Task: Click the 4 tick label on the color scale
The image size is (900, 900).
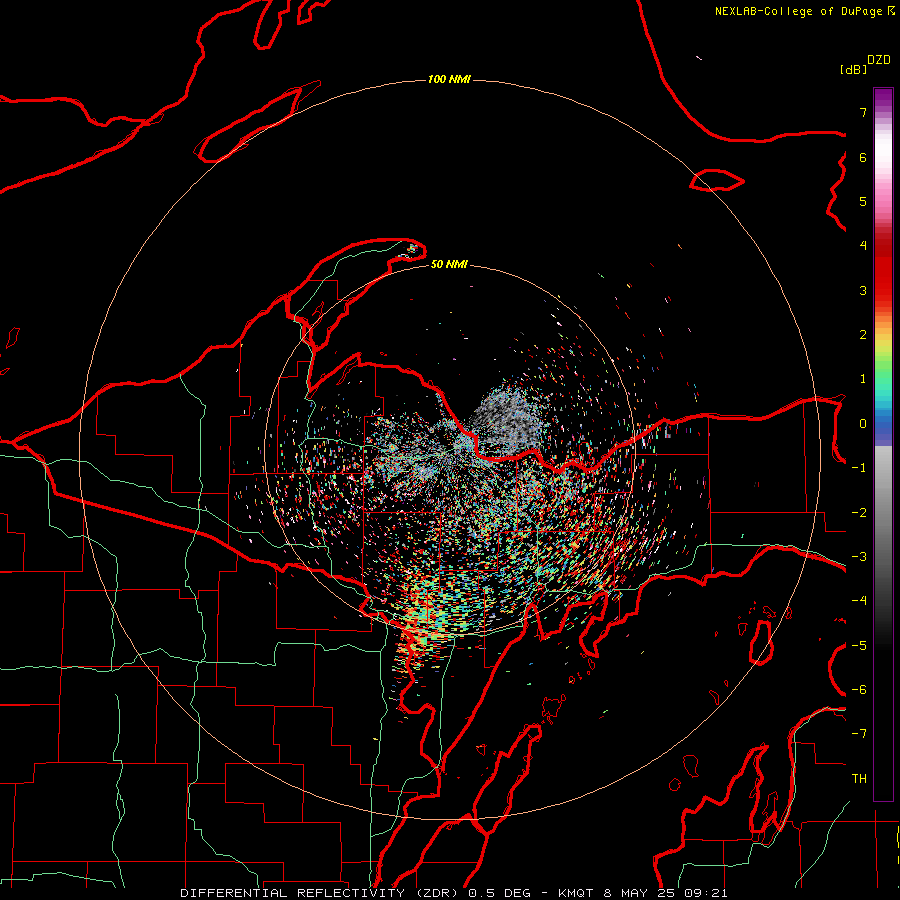Action: [x=863, y=246]
